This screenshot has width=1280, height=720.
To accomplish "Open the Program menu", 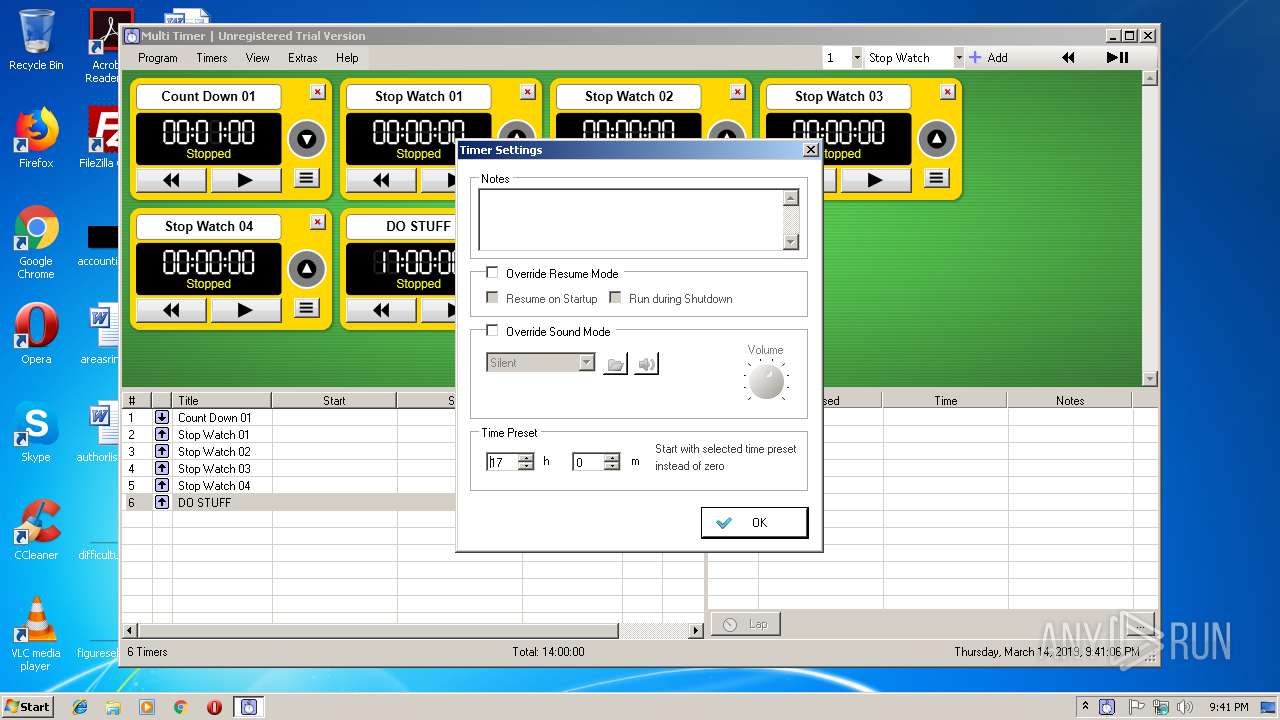I will [158, 58].
